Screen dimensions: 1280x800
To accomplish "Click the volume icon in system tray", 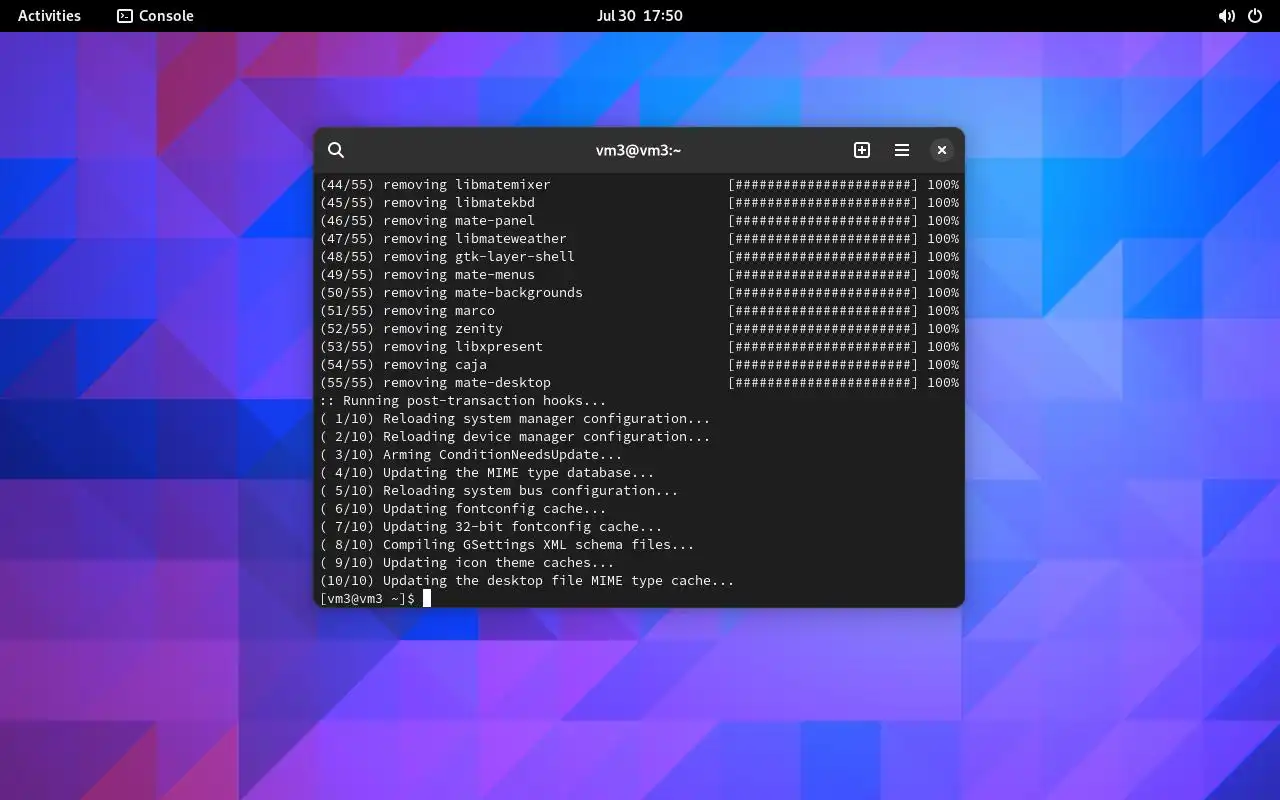I will 1226,16.
